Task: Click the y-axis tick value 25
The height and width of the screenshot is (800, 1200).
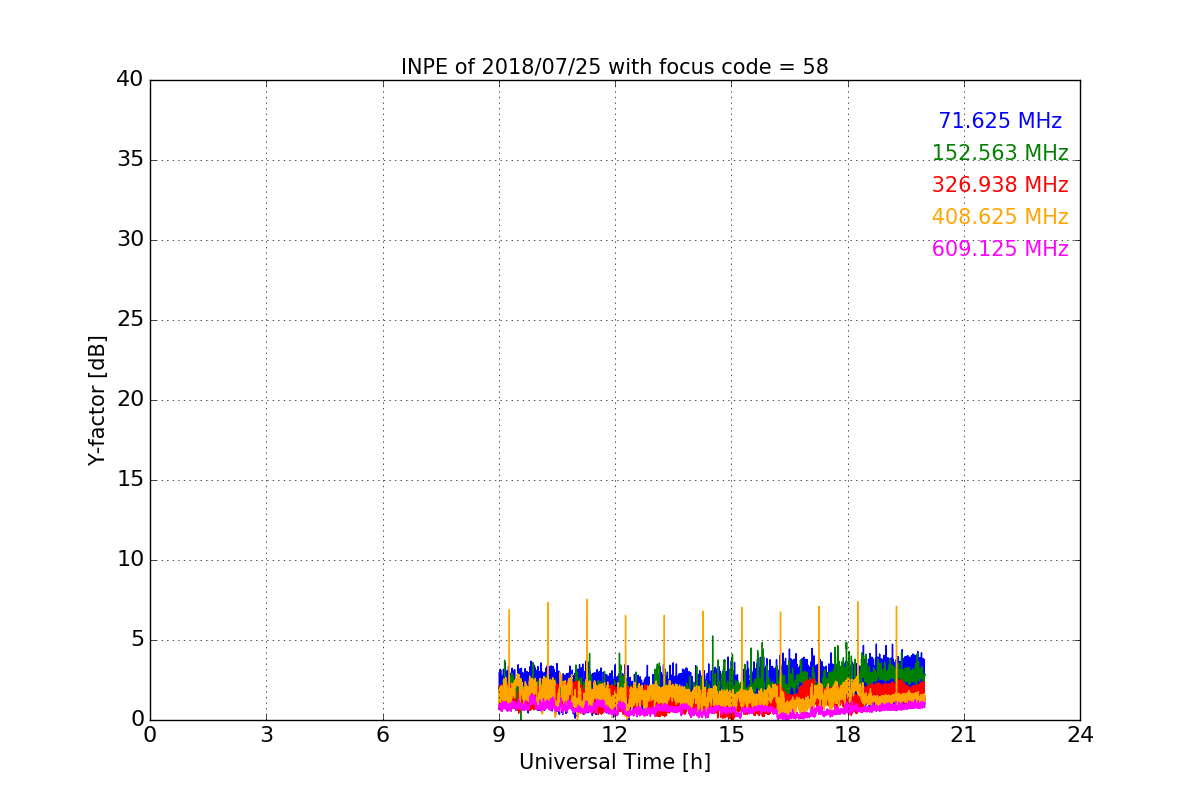Action: coord(130,320)
